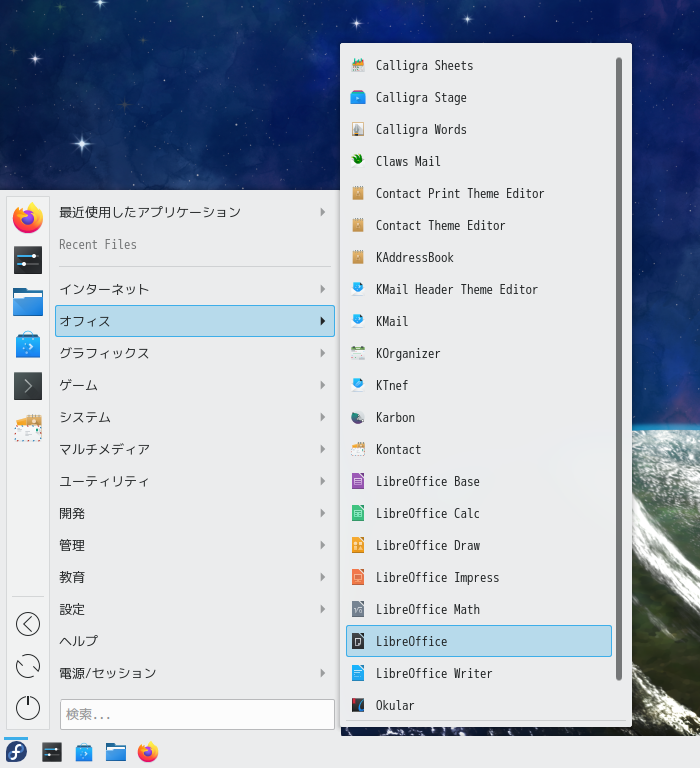Expand the システム category

click(x=195, y=417)
